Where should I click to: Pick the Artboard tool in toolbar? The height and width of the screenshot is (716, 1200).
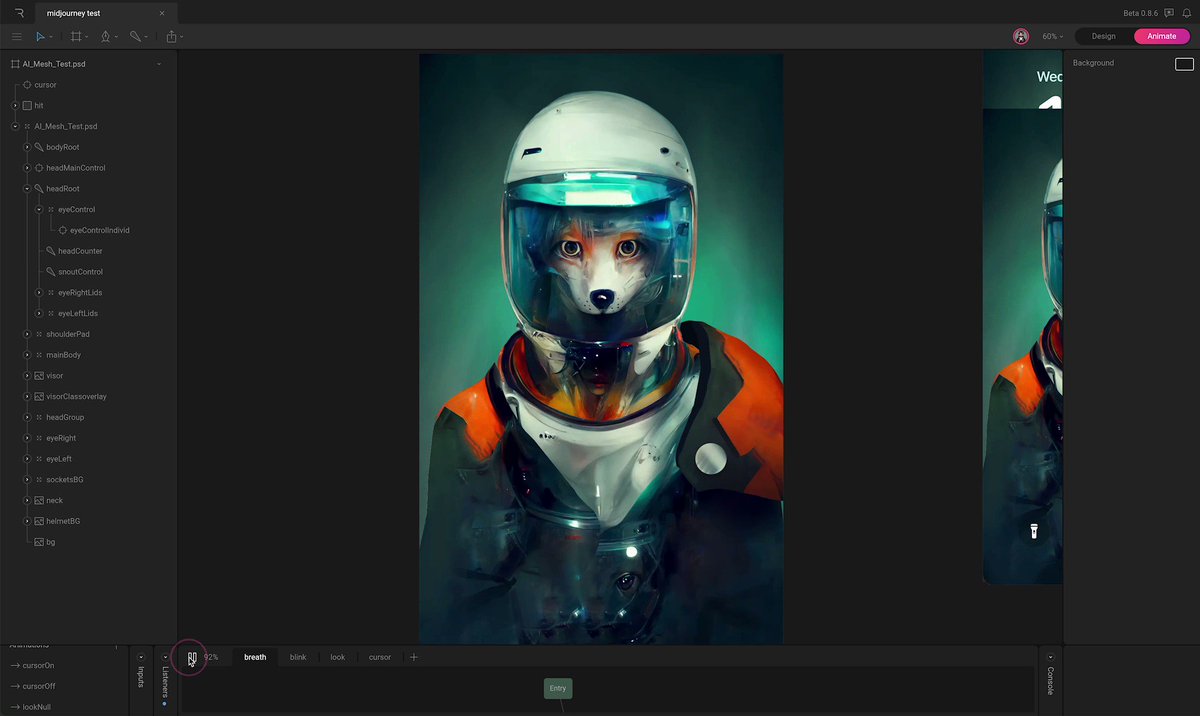click(76, 36)
